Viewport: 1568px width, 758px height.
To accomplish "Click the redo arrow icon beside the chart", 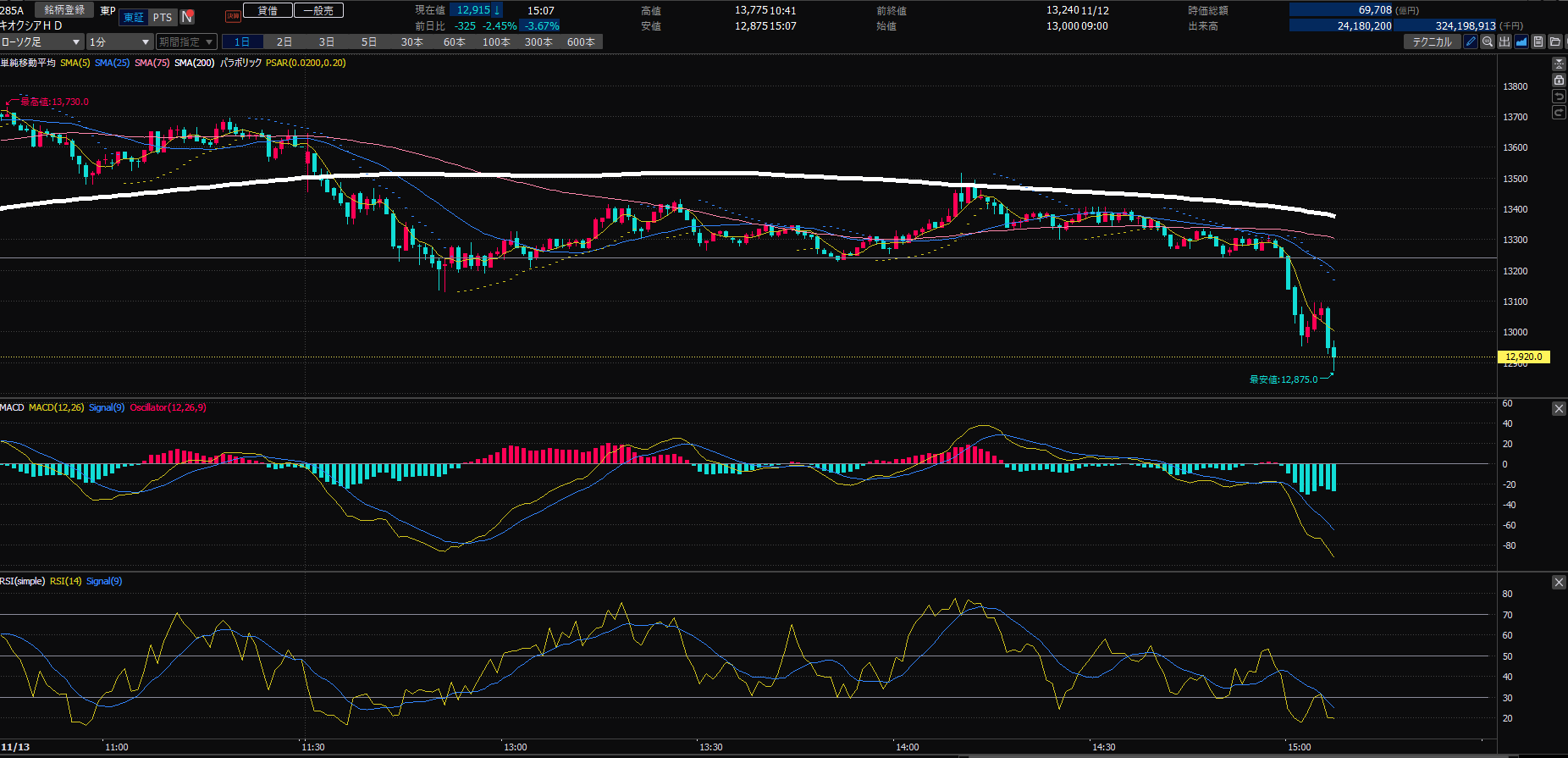I will pos(1559,113).
